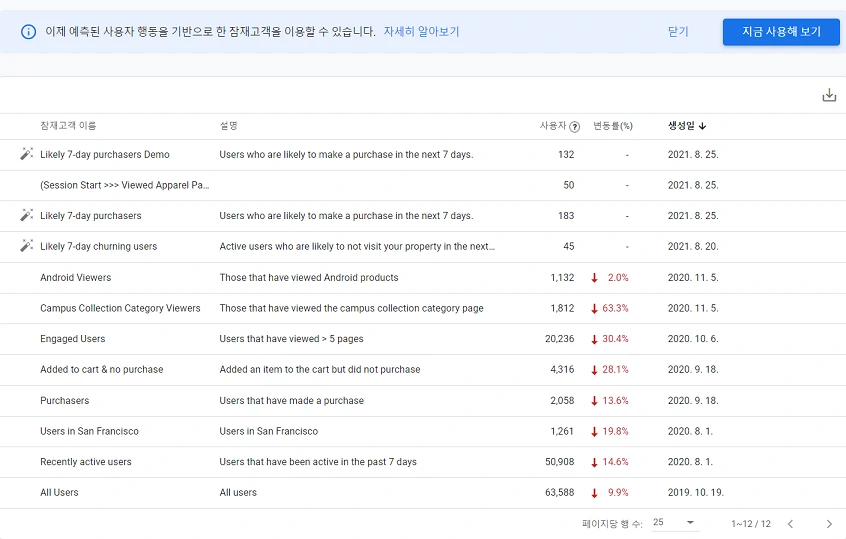Go to the previous page with left chevron
Viewport: 846px width, 539px height.
pyautogui.click(x=790, y=524)
